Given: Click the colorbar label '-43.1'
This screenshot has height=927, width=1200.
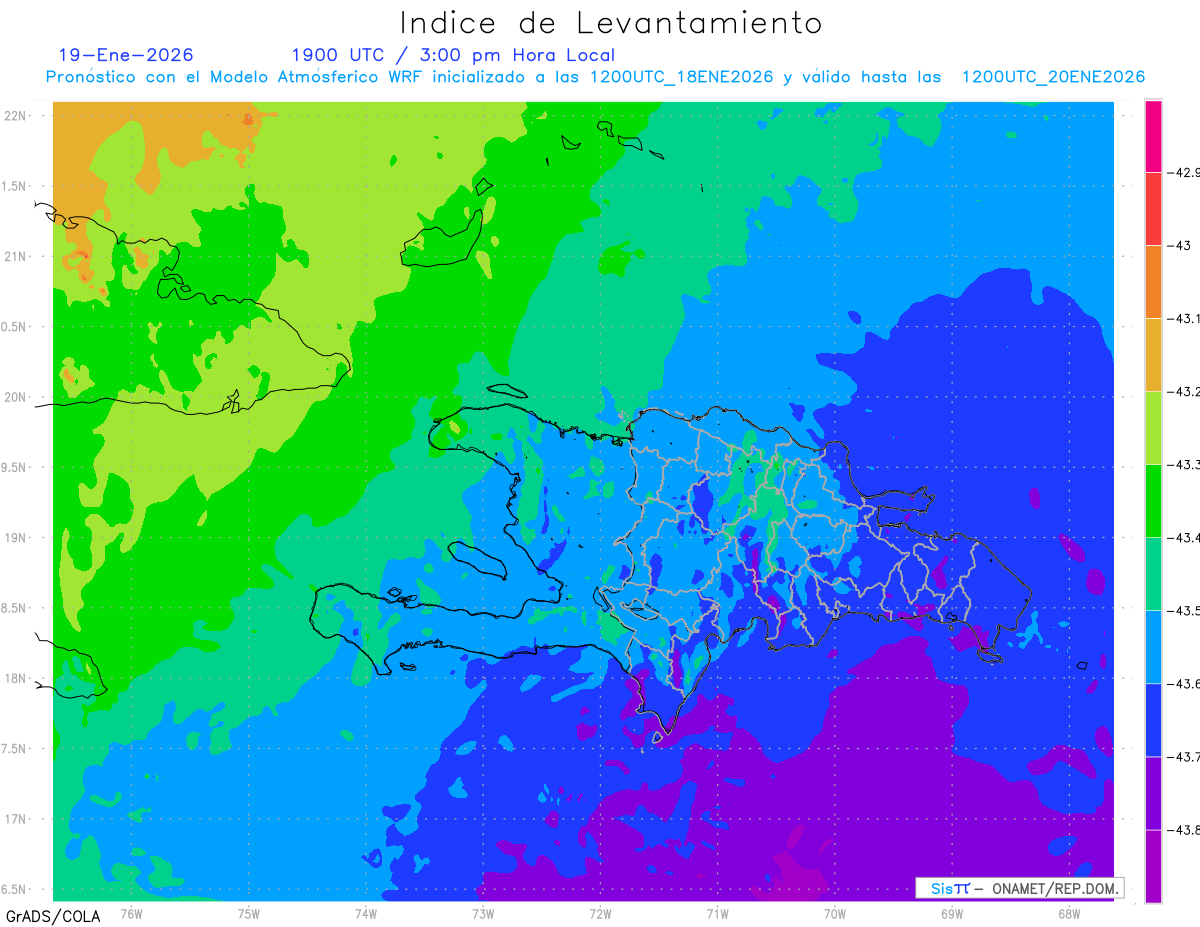Looking at the screenshot, I should 1184,318.
